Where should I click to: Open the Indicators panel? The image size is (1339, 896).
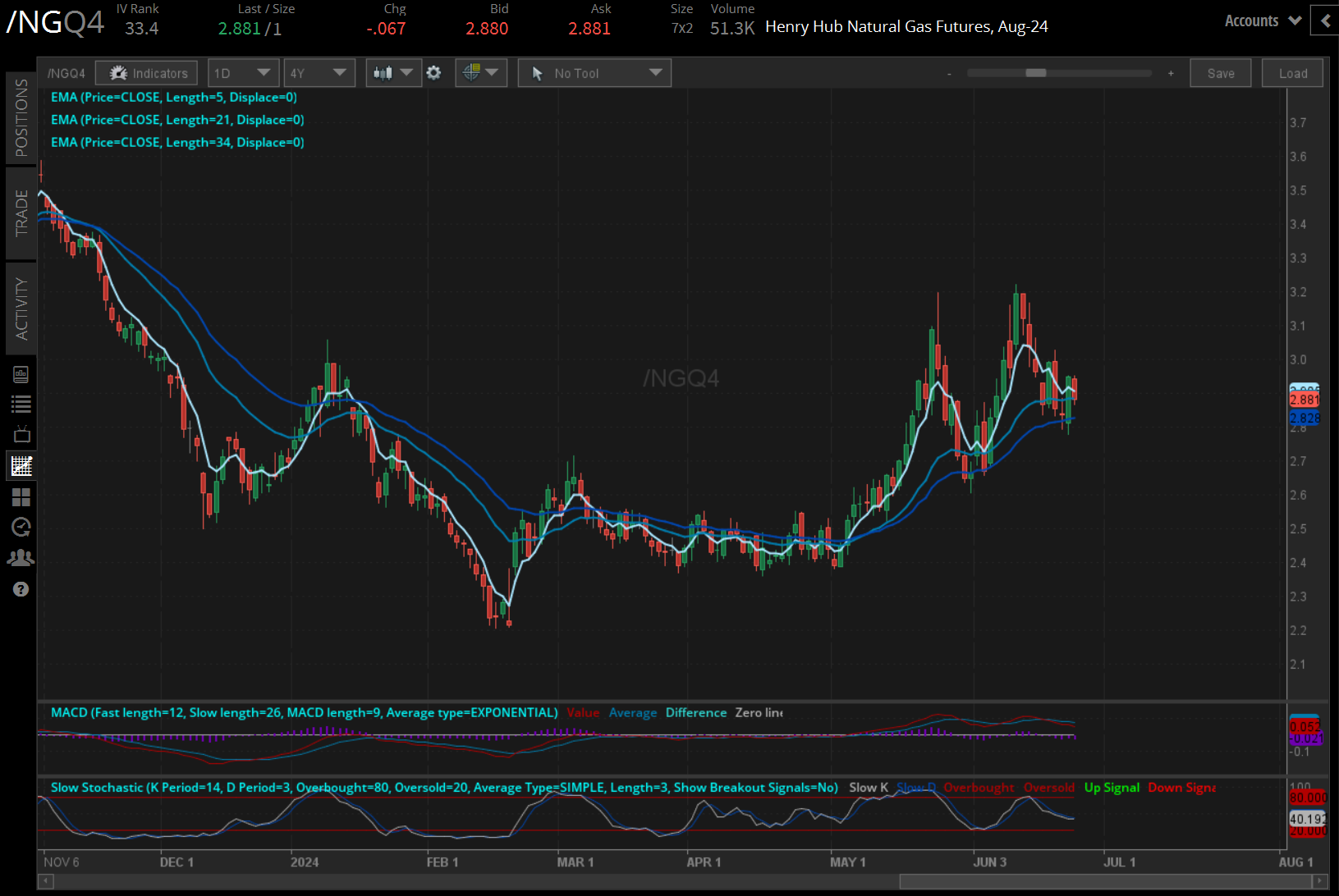[x=146, y=73]
